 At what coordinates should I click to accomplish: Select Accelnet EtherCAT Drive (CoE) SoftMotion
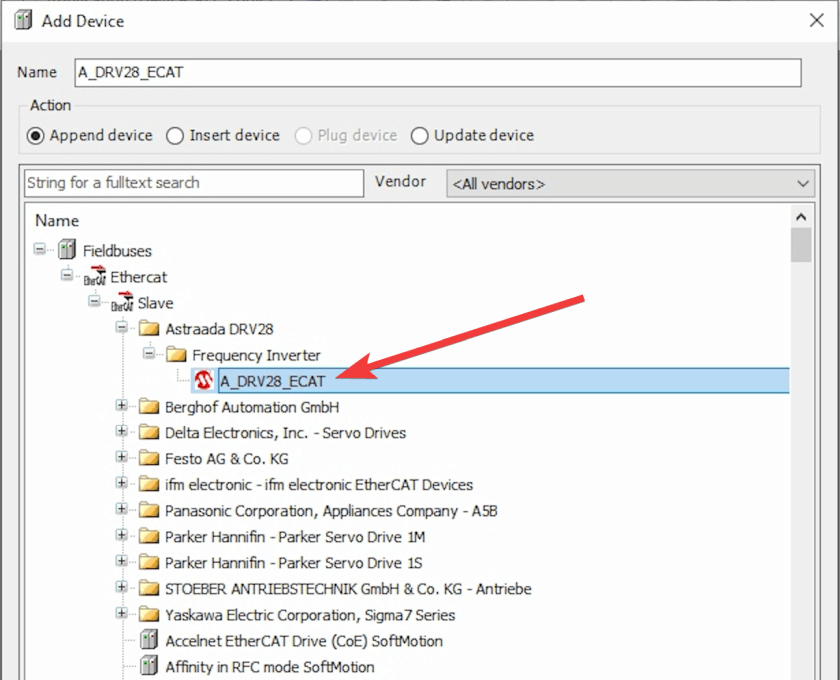pos(304,641)
